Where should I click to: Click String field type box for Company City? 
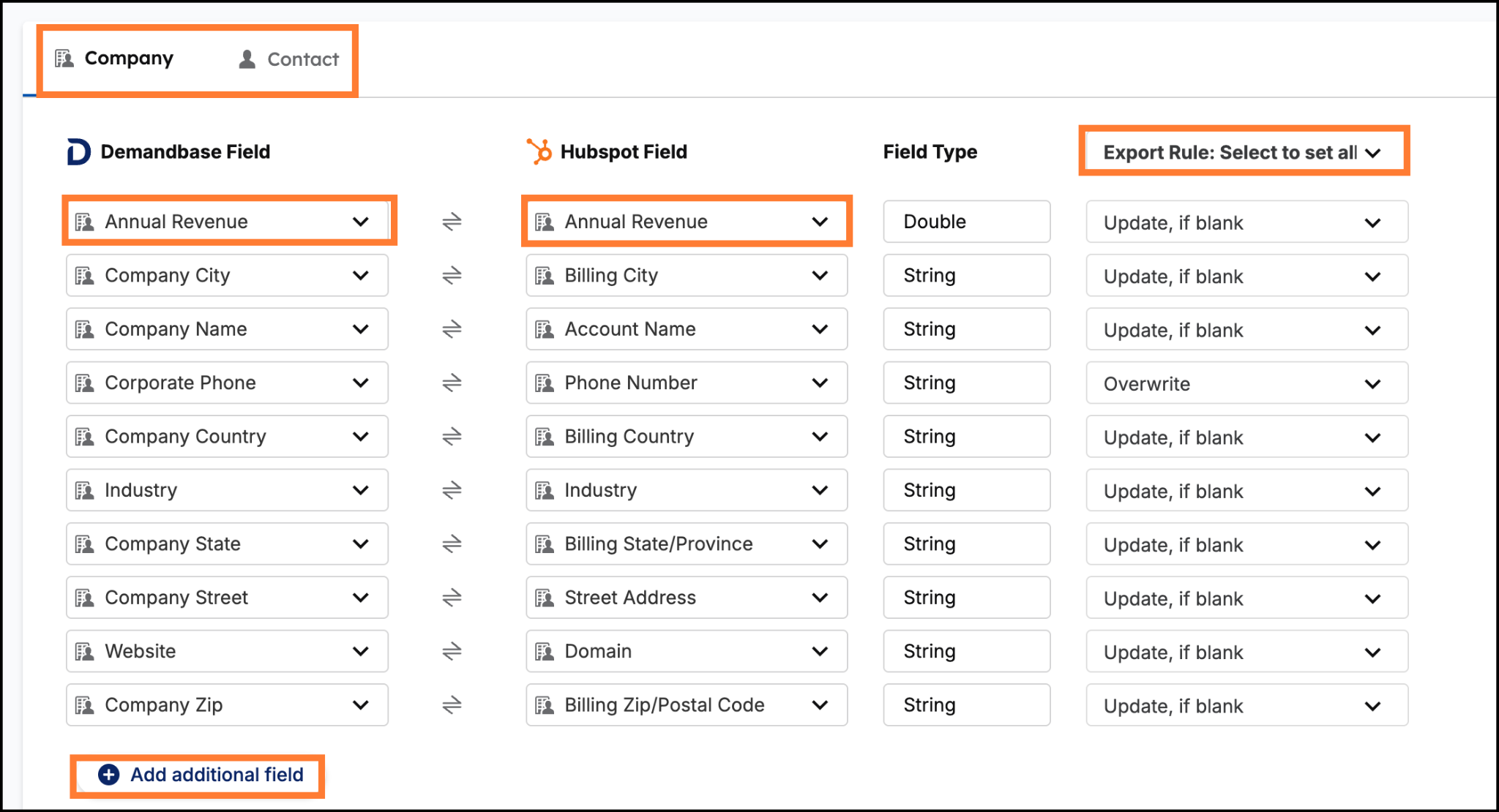click(966, 275)
